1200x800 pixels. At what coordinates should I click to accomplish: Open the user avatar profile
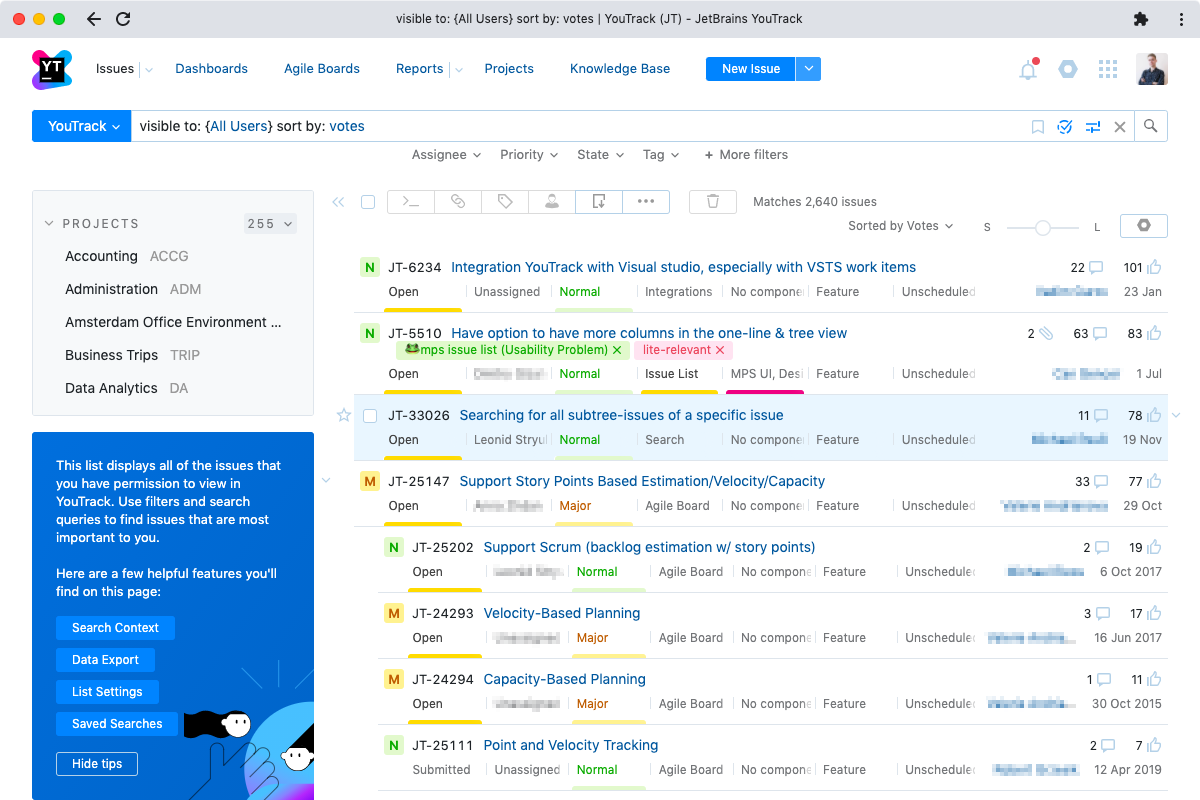click(x=1152, y=69)
